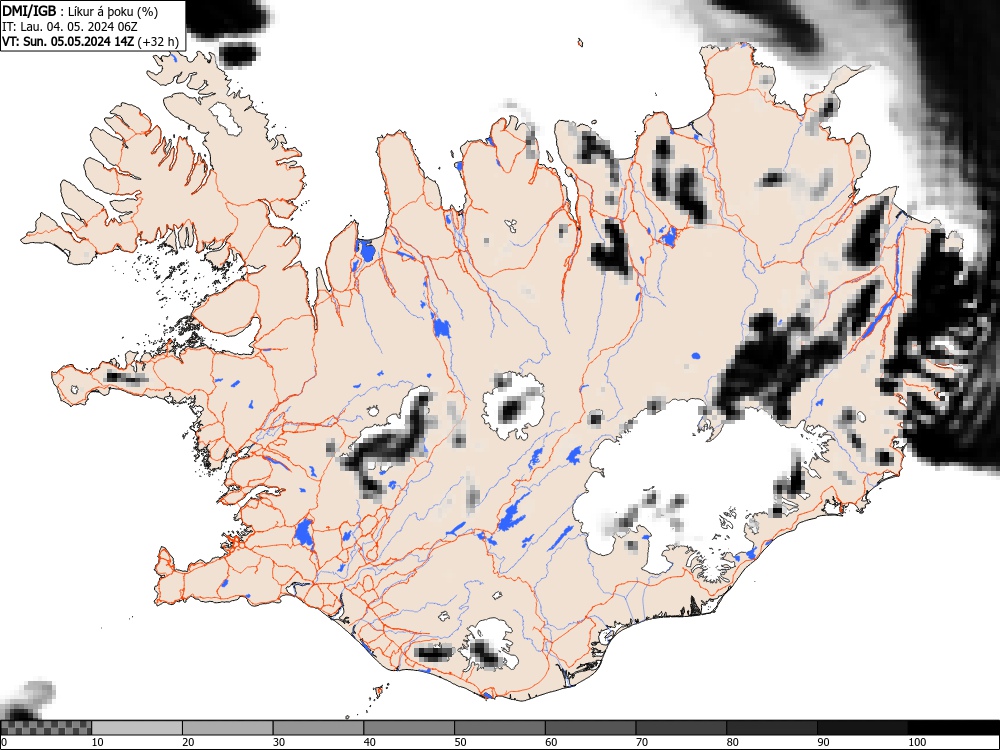Click the 'VT: Sun. 05.05.2024 14Z (+32 h)' text
The width and height of the screenshot is (1000, 750).
90,42
